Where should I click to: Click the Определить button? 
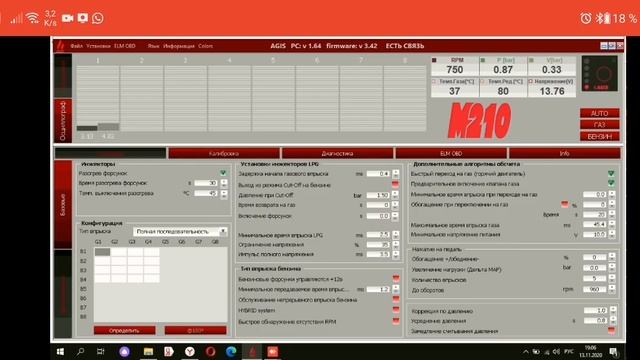(x=124, y=330)
